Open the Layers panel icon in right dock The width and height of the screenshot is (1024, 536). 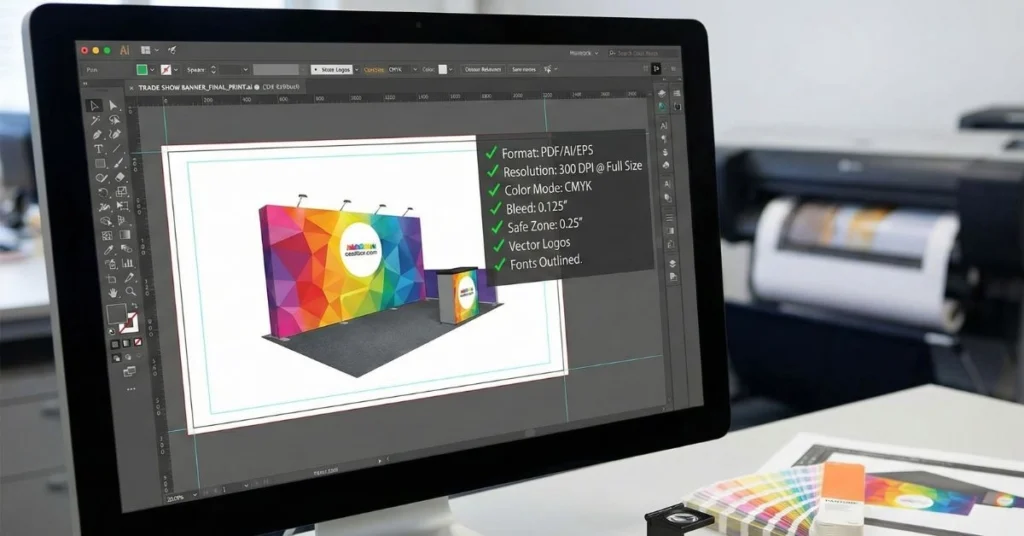tap(673, 263)
